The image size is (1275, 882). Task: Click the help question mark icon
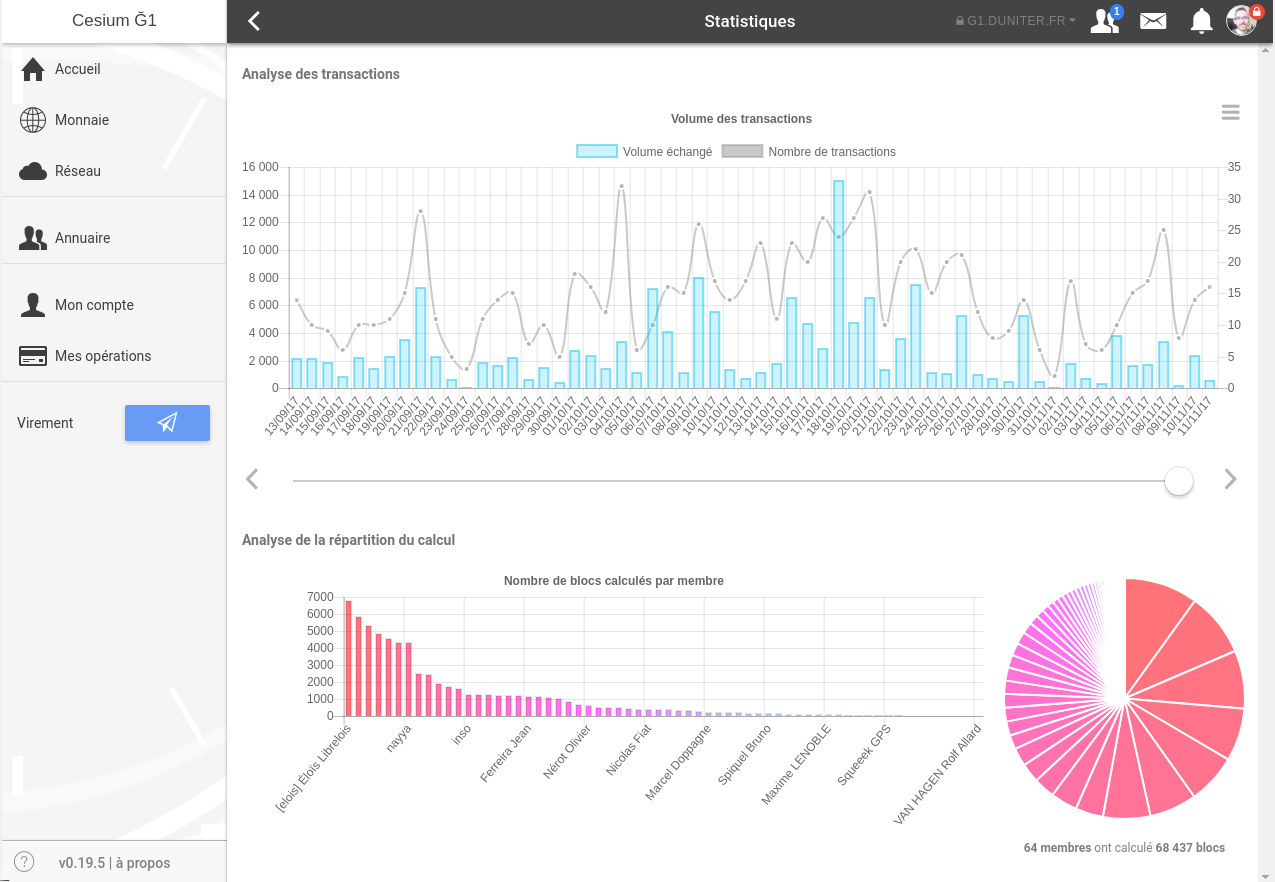click(x=24, y=862)
